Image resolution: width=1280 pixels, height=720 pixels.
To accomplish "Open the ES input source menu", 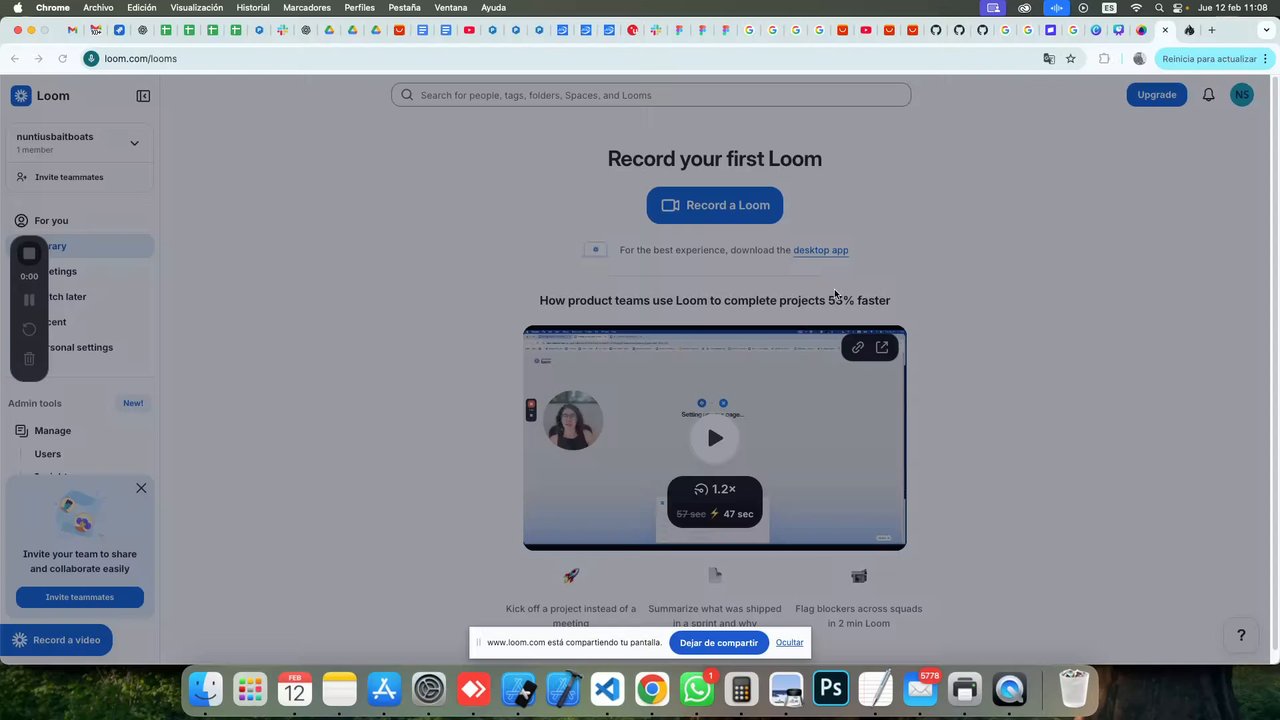I will (x=1109, y=7).
